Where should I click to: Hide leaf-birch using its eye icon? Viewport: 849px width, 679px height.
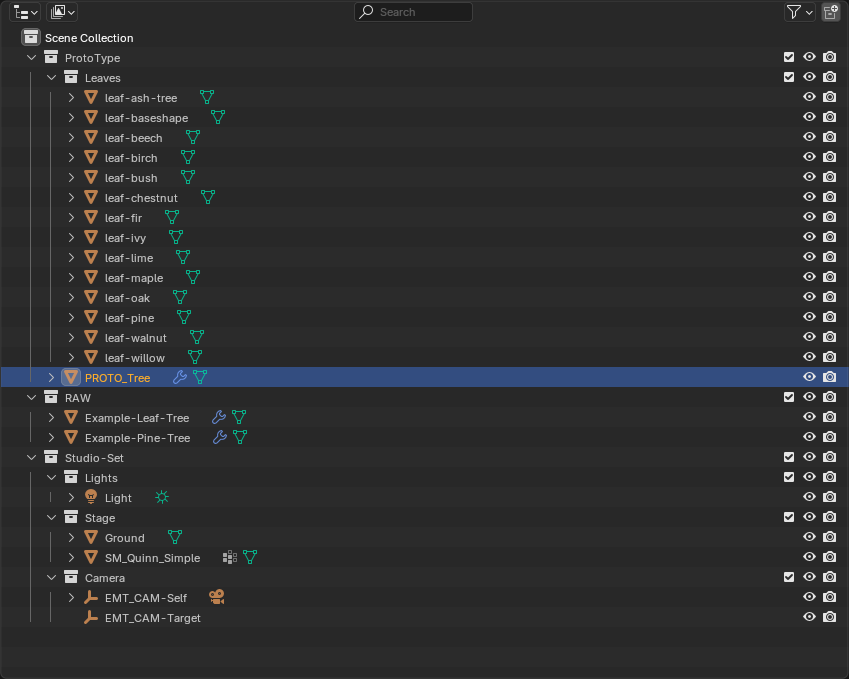(809, 157)
